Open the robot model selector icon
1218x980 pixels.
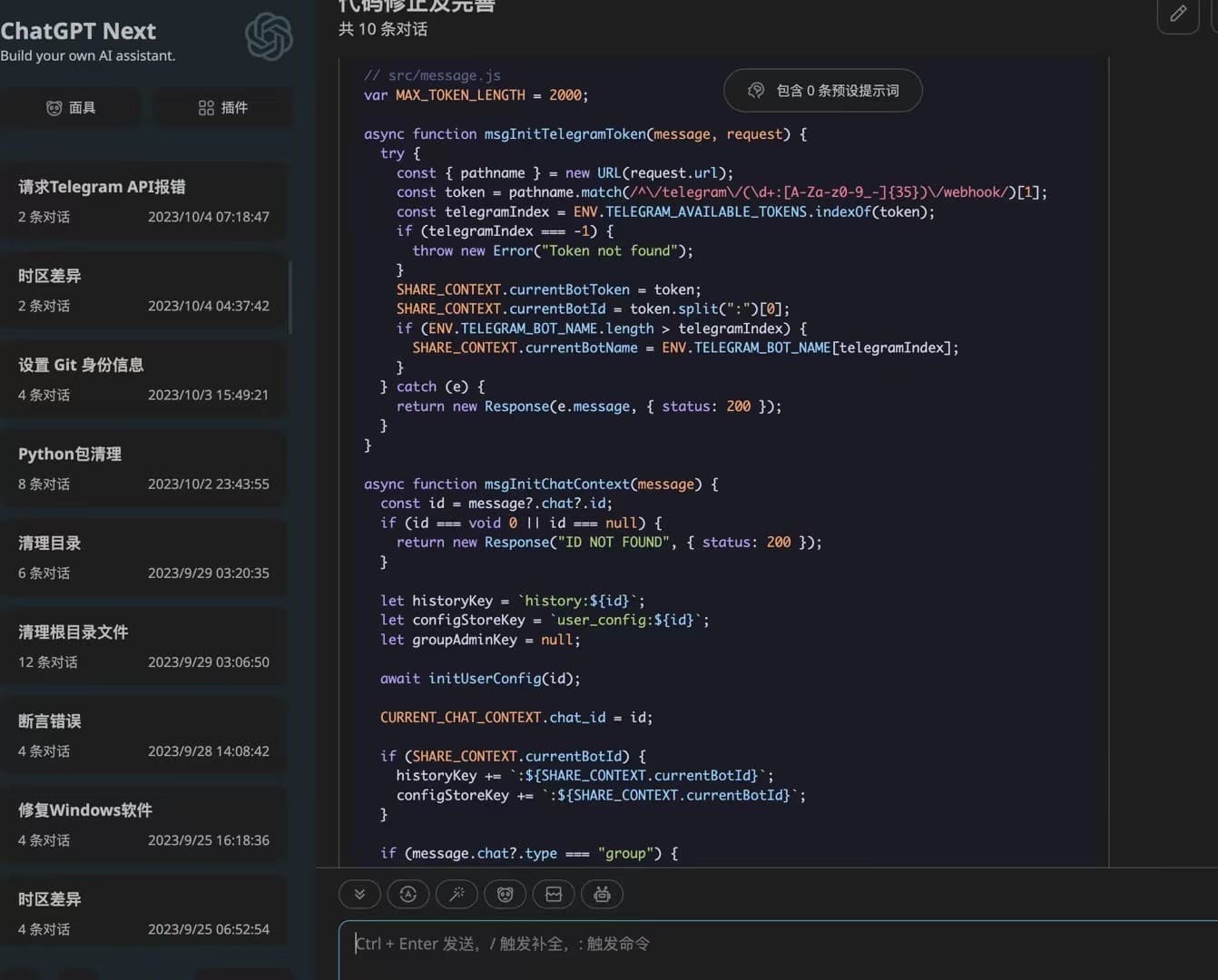(602, 894)
